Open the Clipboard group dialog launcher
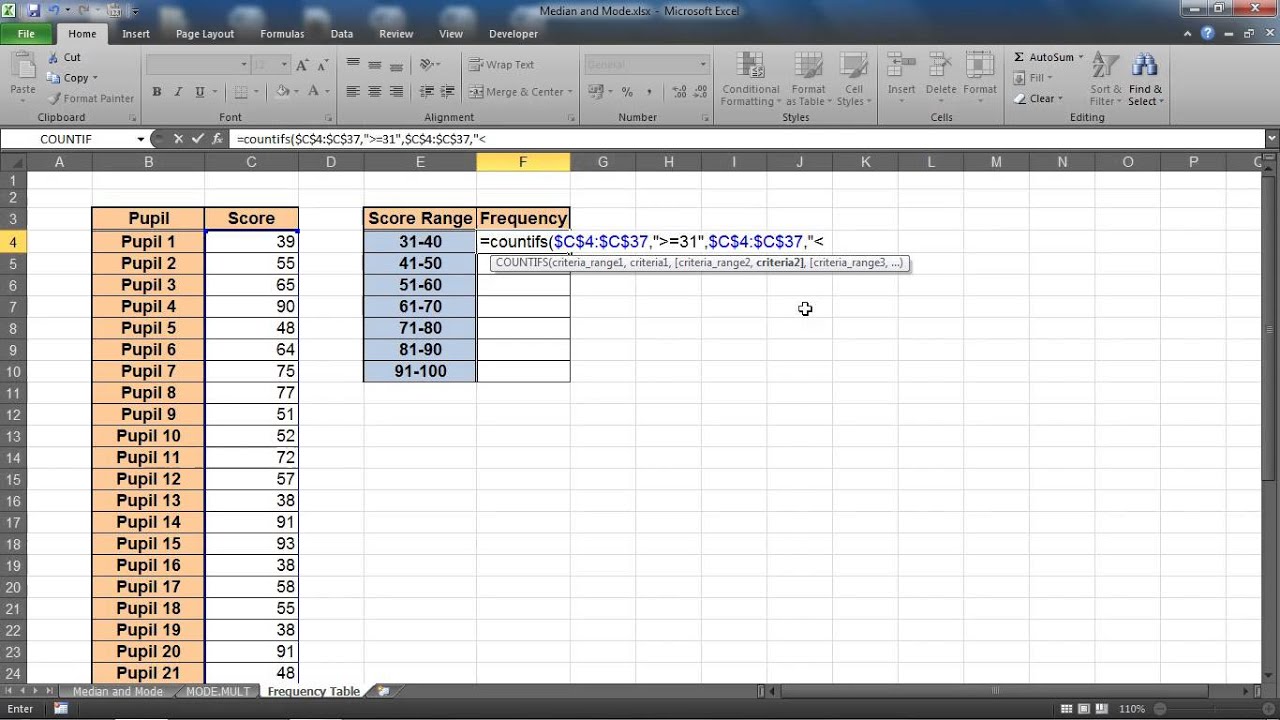Screen dimensions: 1280x720 click(x=131, y=118)
